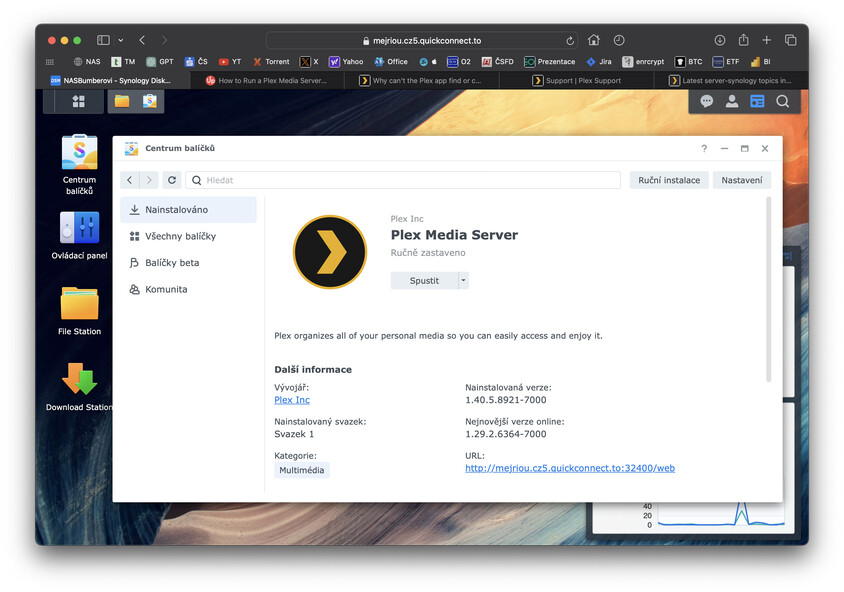Open Package Center help question mark
The height and width of the screenshot is (592, 844).
pos(704,149)
